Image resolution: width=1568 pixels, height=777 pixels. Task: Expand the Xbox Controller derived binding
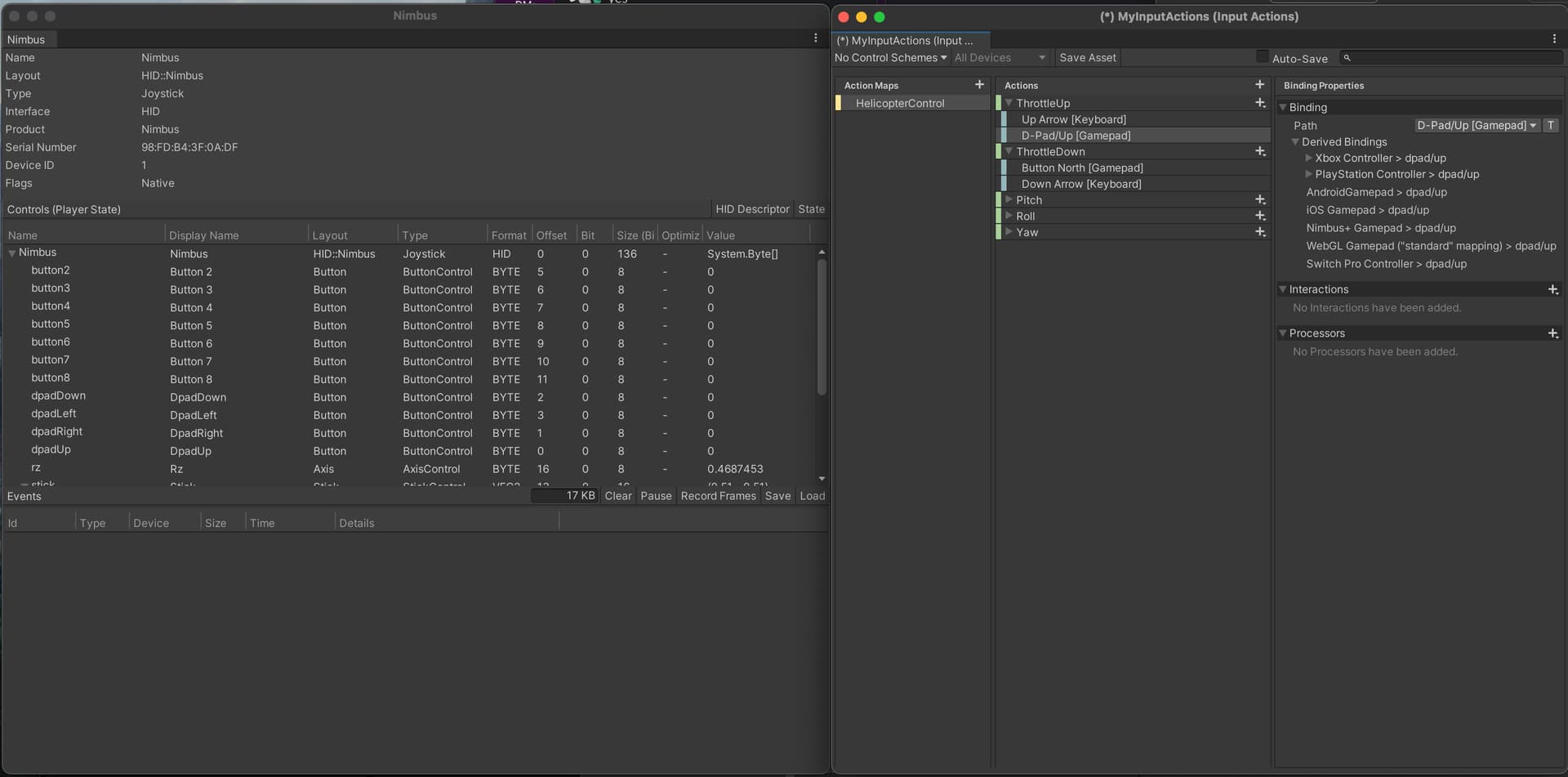pyautogui.click(x=1307, y=158)
